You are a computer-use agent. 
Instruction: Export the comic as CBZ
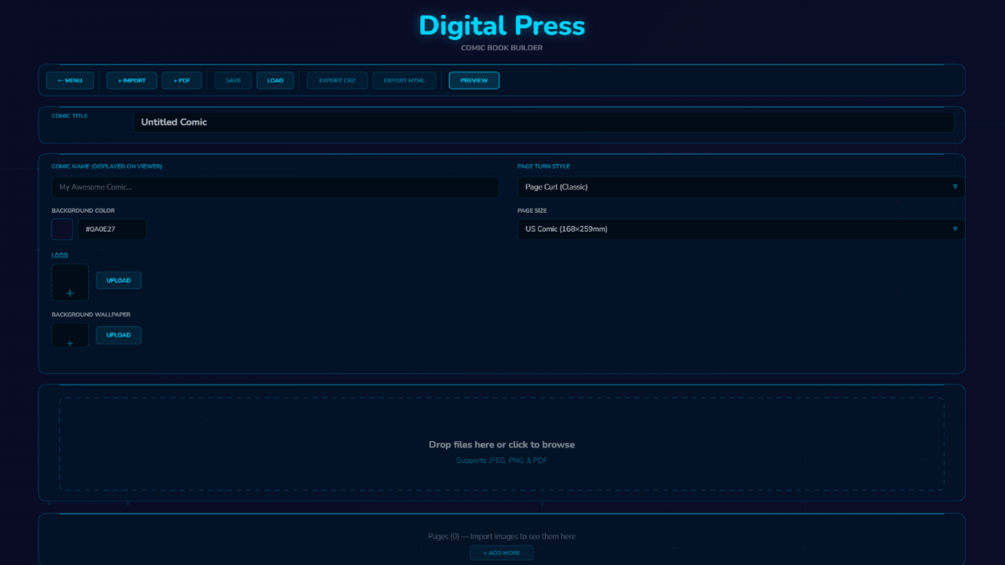336,80
